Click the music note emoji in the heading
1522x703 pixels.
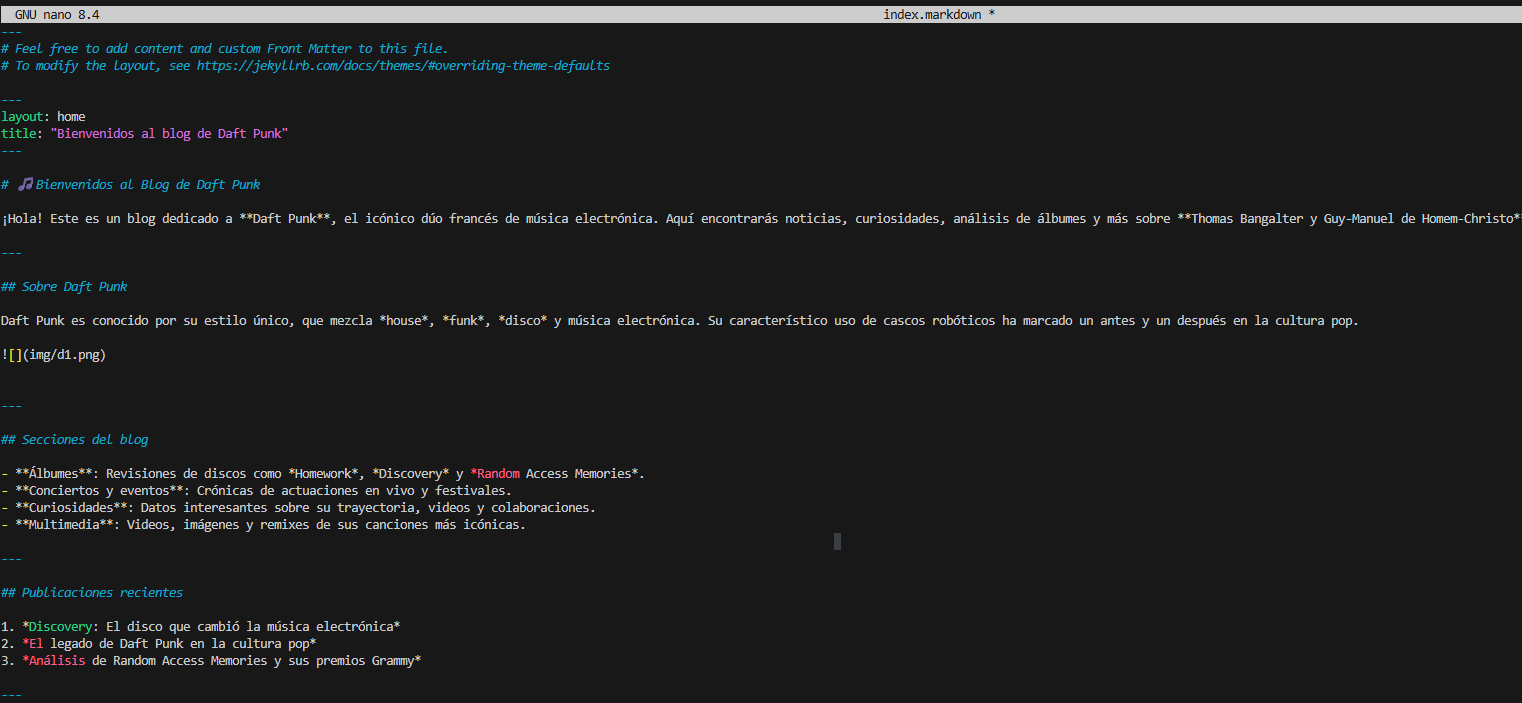(26, 185)
